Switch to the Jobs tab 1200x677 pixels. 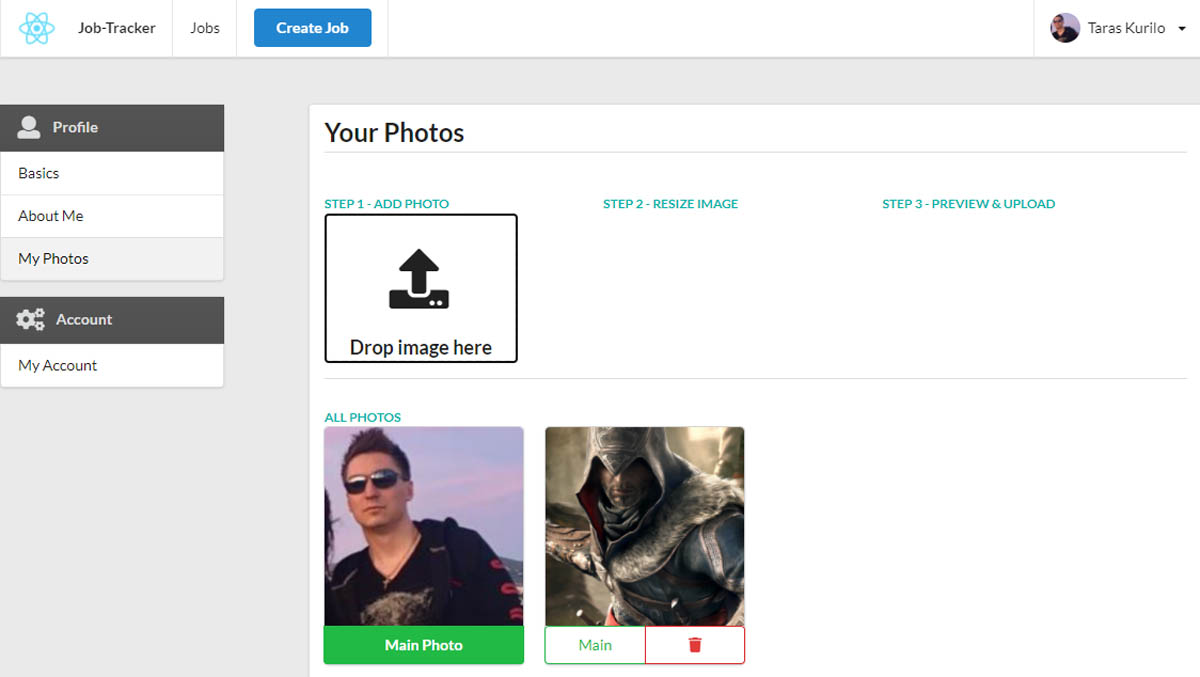pyautogui.click(x=204, y=27)
